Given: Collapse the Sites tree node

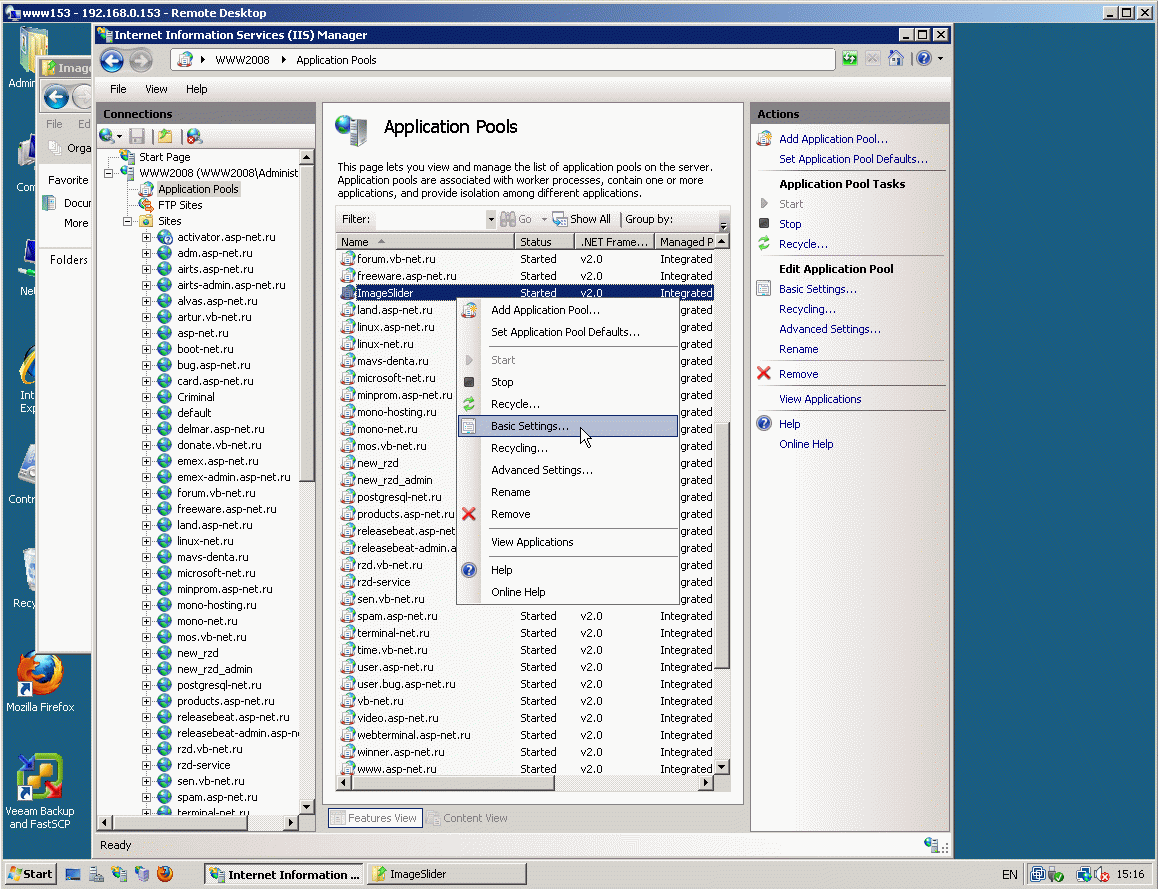Looking at the screenshot, I should point(127,222).
